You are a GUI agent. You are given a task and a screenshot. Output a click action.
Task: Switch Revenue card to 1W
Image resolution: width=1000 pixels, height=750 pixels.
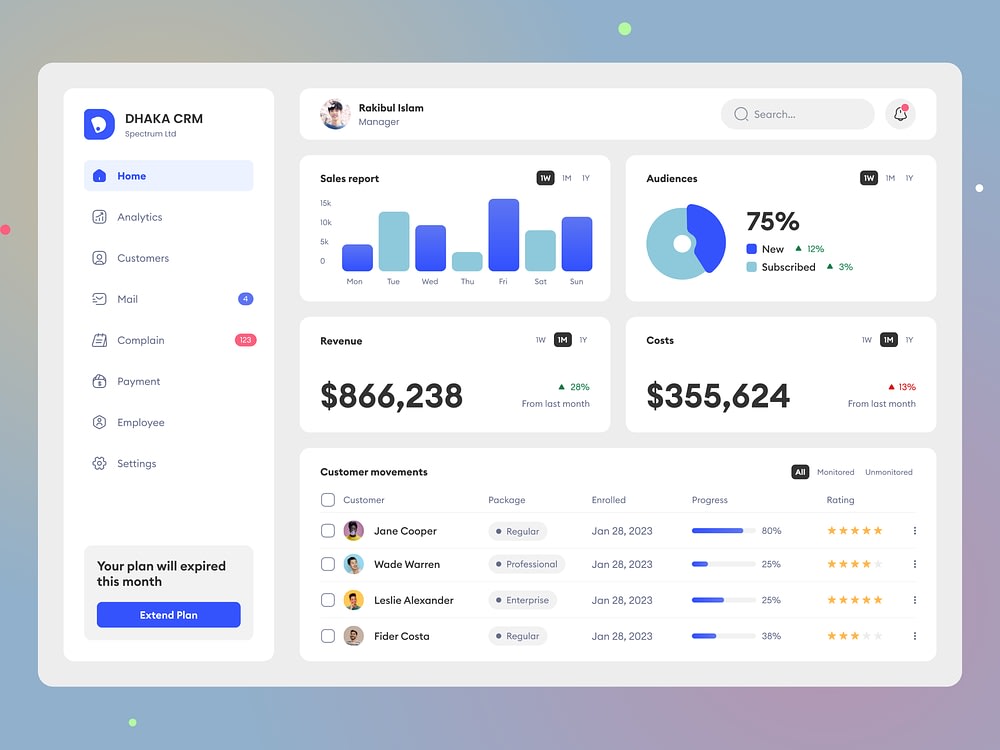pos(540,340)
